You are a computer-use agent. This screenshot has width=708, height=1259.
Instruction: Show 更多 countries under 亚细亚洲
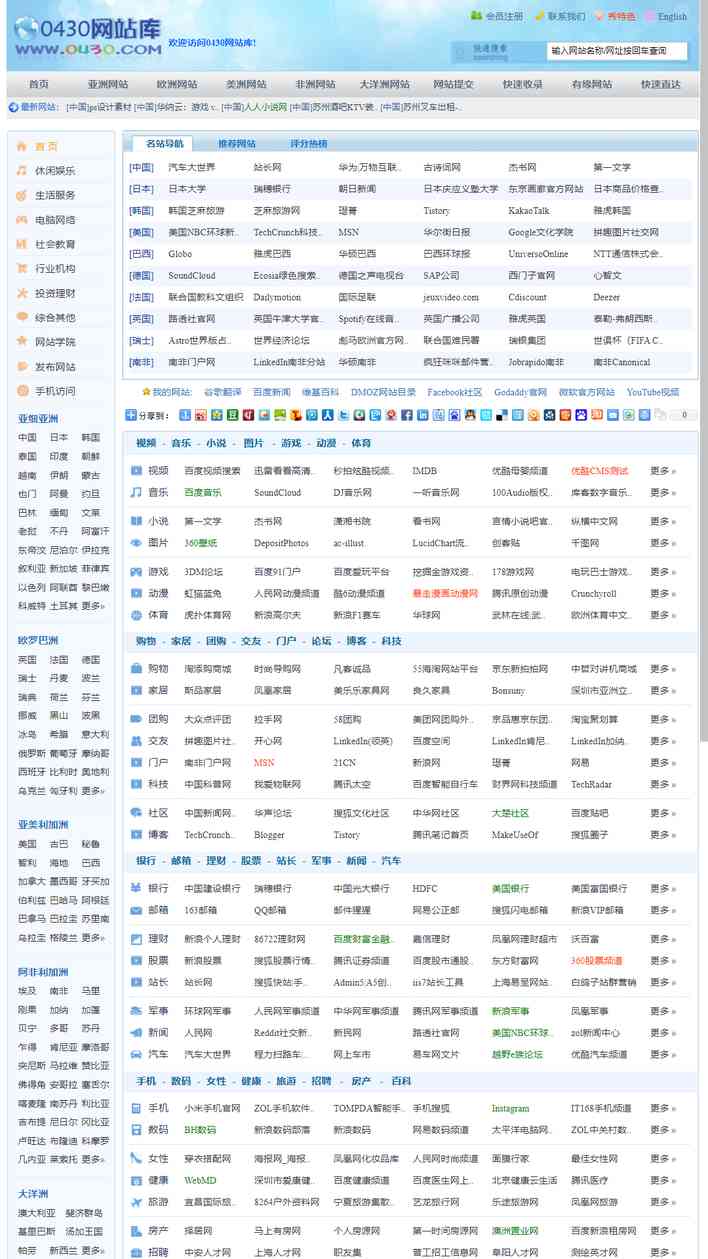click(93, 606)
